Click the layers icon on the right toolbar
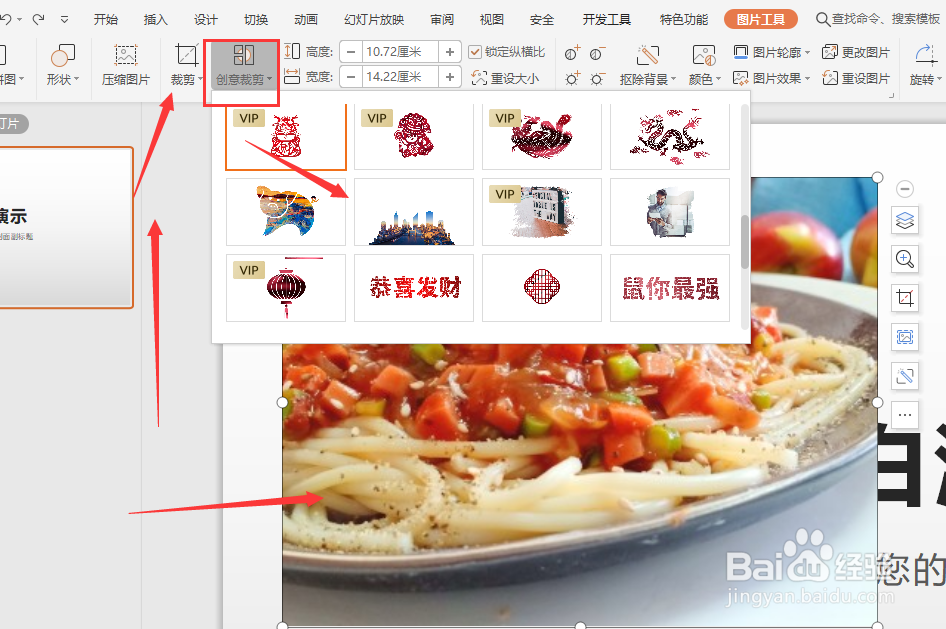946x629 pixels. coord(904,220)
